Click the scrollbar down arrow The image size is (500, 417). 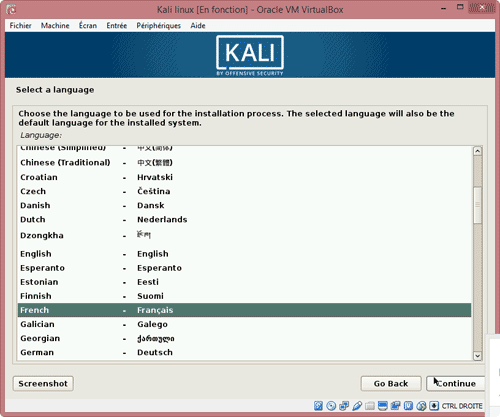(x=477, y=356)
